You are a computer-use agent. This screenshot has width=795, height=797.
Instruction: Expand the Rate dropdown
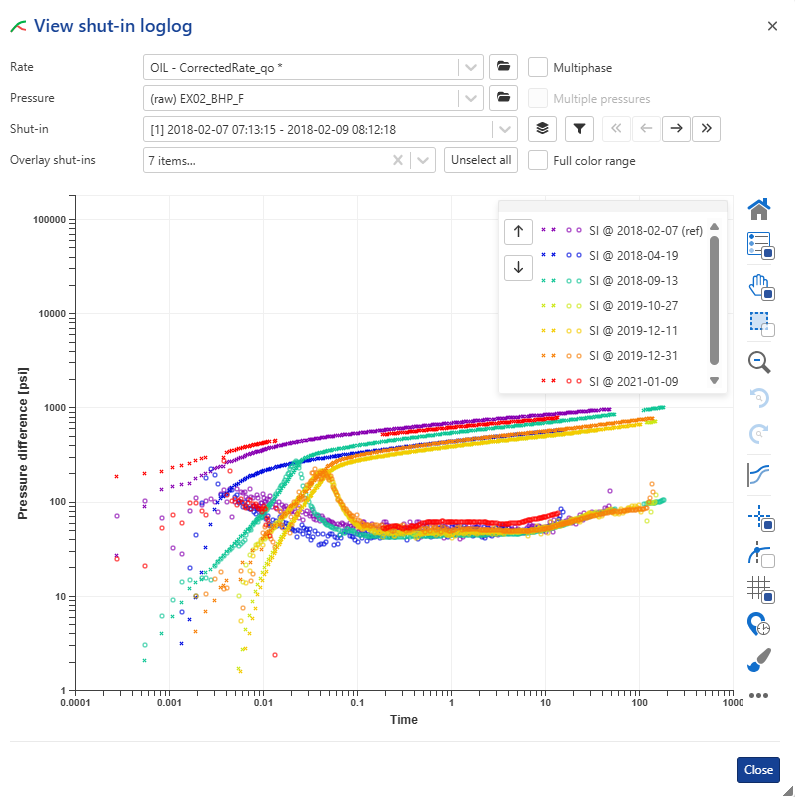[x=472, y=67]
